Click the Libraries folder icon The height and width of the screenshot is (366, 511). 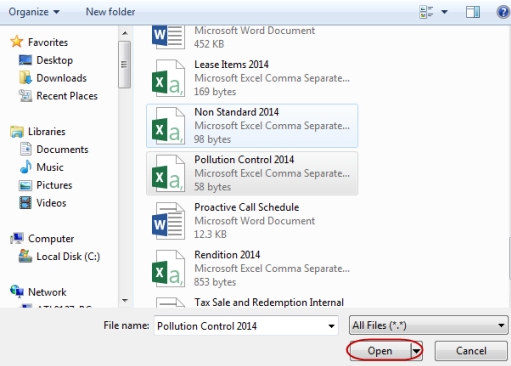tap(17, 132)
